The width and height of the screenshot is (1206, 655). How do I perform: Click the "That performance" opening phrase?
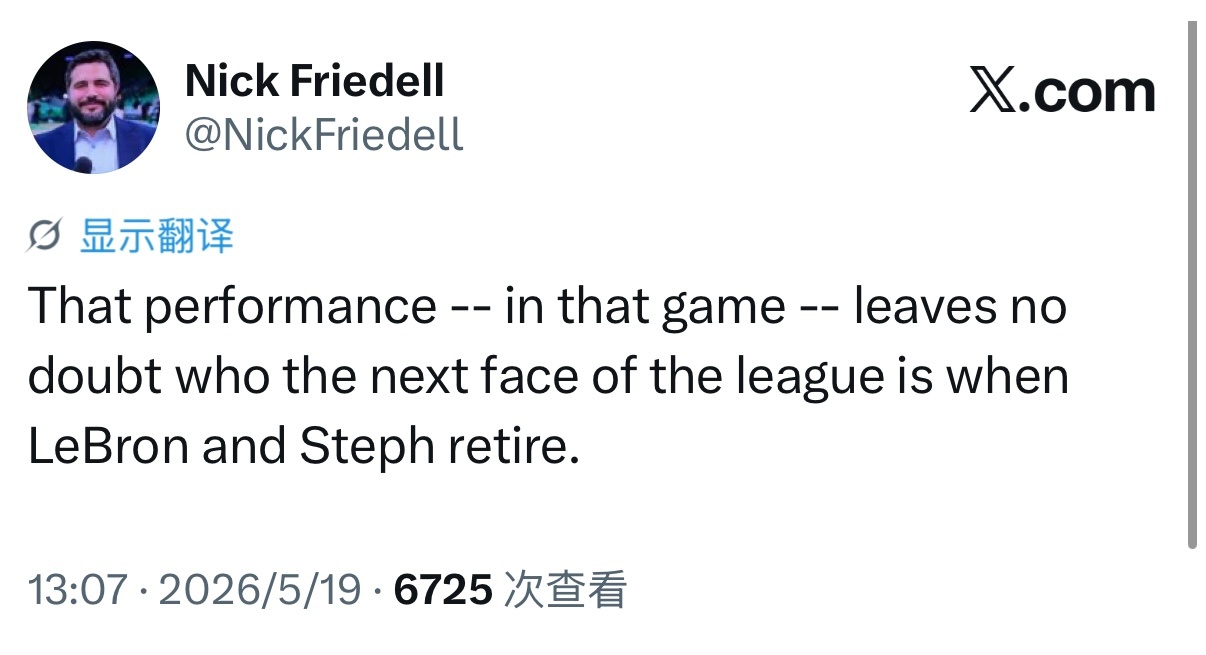coord(231,307)
